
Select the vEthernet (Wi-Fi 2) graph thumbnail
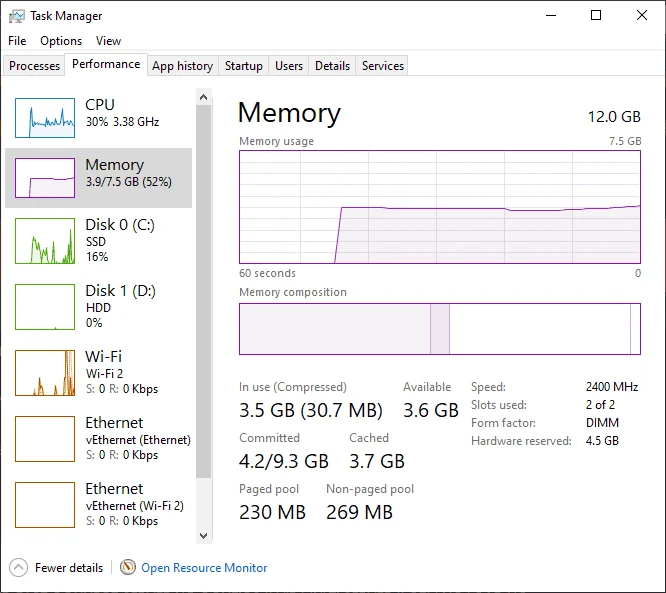pos(45,505)
